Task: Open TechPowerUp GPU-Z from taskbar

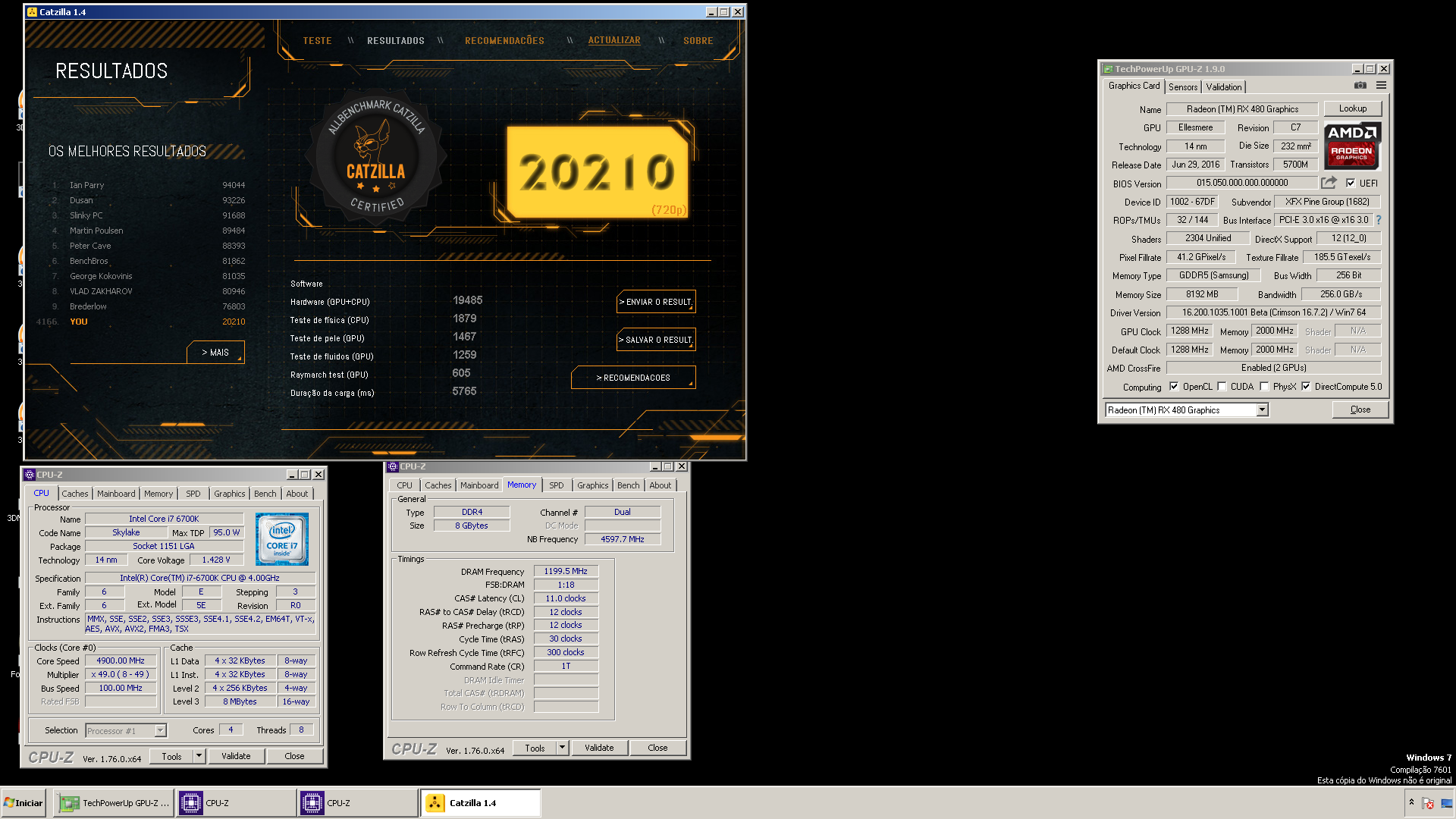Action: pyautogui.click(x=114, y=803)
